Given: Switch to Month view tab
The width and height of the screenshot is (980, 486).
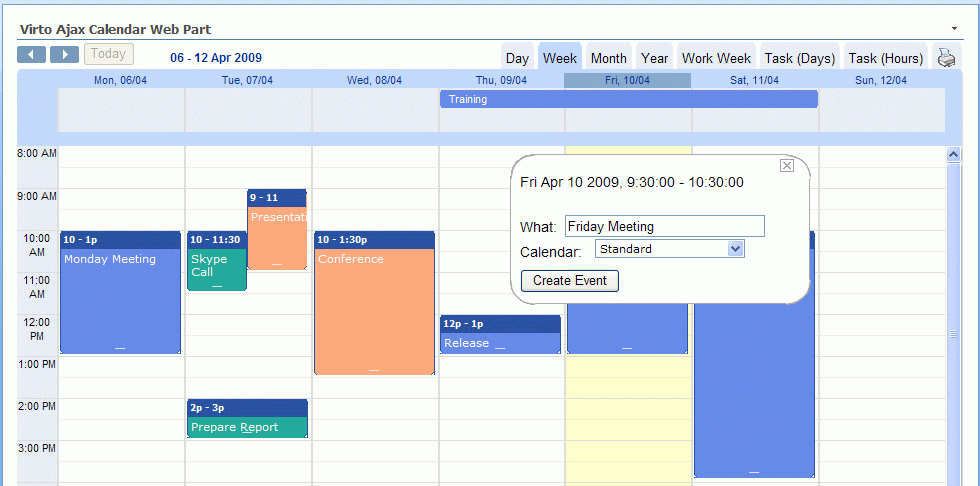Looking at the screenshot, I should (x=608, y=59).
